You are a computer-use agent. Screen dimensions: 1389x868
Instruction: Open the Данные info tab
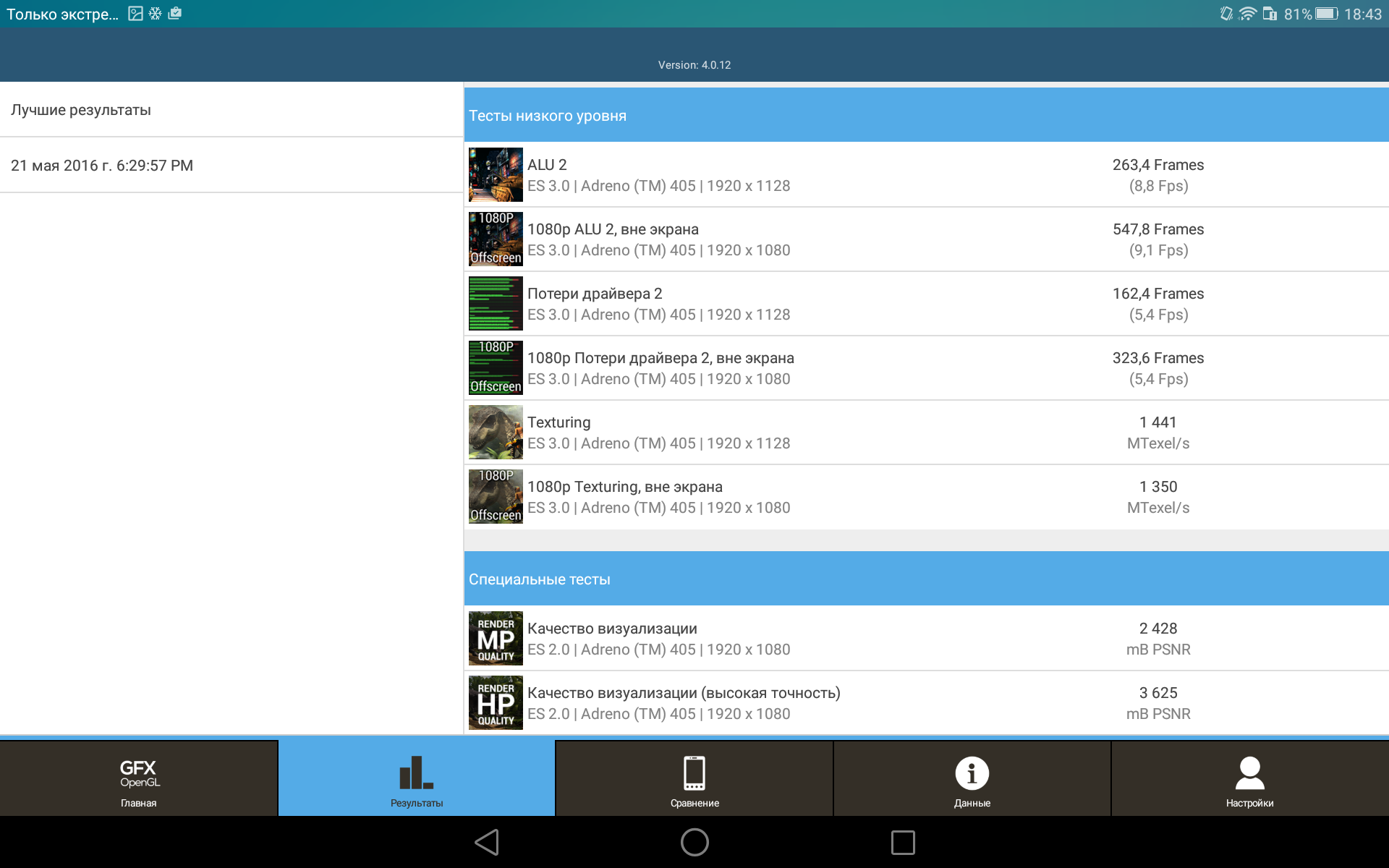click(972, 778)
